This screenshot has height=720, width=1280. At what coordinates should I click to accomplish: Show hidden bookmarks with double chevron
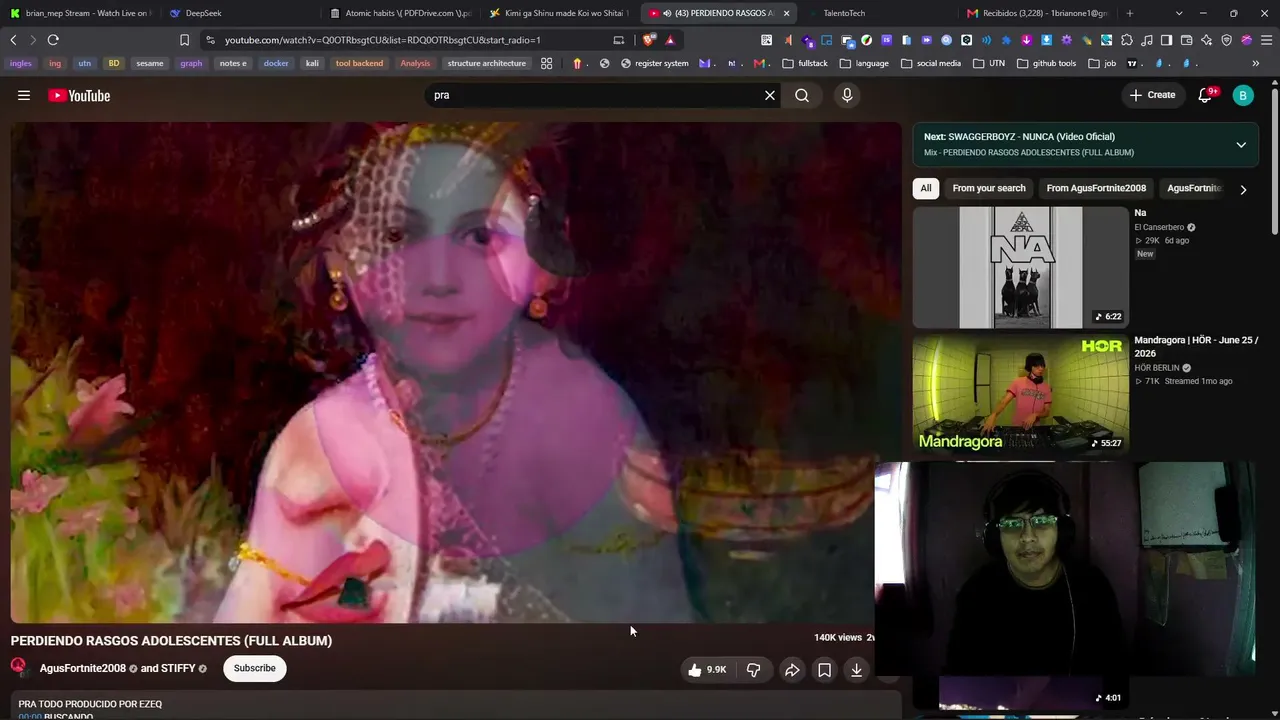1256,63
